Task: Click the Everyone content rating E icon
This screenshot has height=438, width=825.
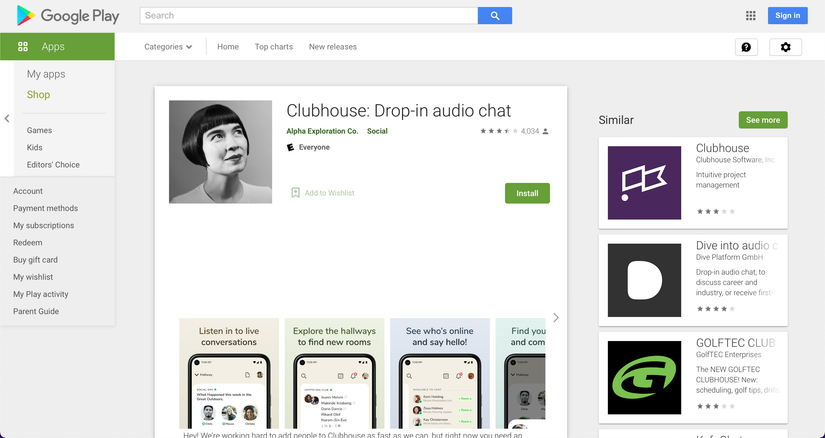Action: coord(290,147)
